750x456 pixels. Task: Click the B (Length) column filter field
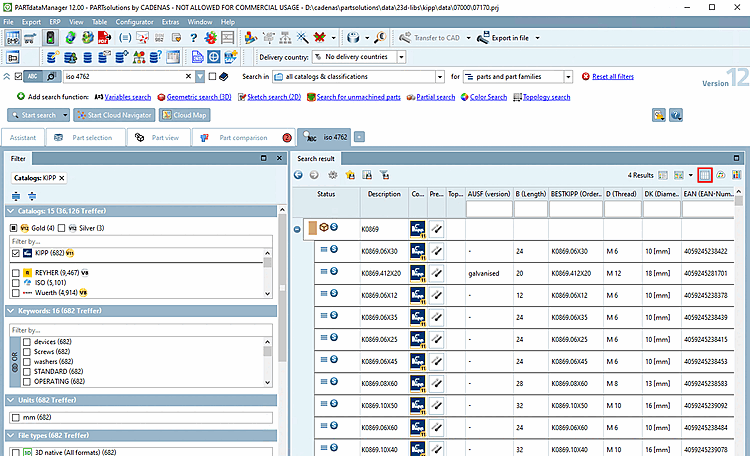pos(531,209)
